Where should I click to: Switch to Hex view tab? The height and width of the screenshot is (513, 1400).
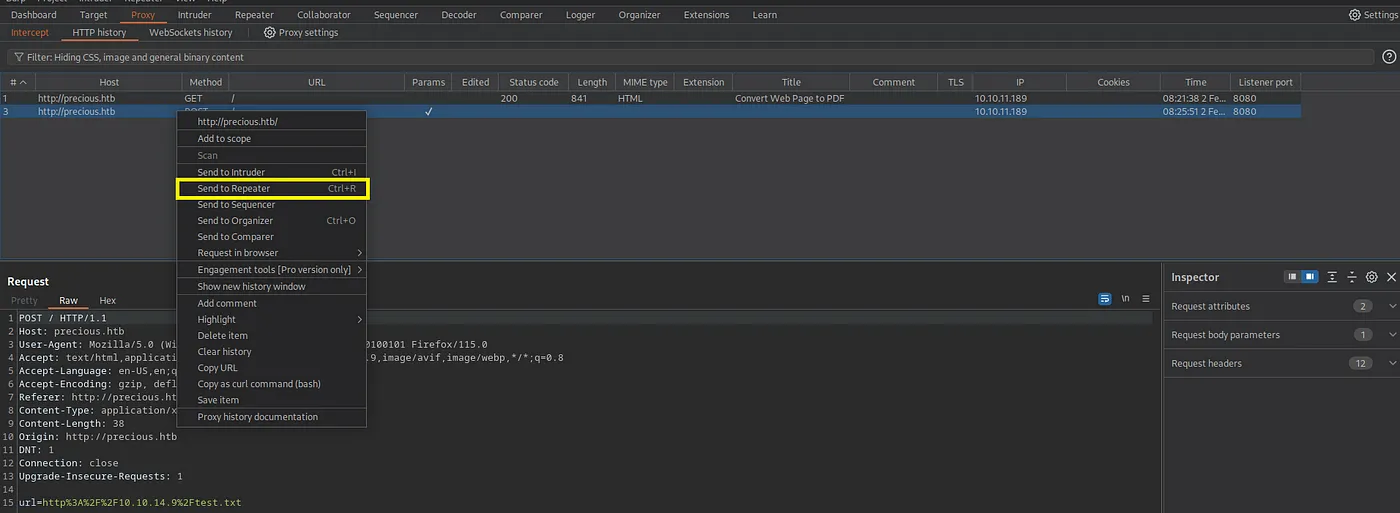(107, 300)
